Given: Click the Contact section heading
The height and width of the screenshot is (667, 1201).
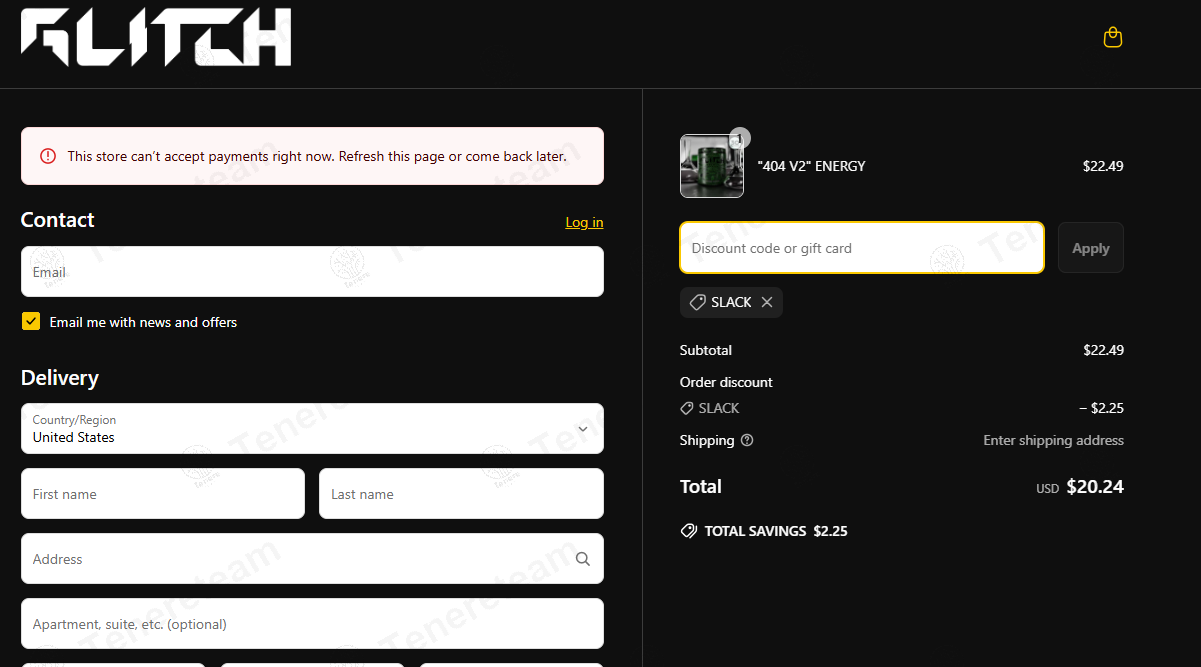Looking at the screenshot, I should pyautogui.click(x=58, y=220).
